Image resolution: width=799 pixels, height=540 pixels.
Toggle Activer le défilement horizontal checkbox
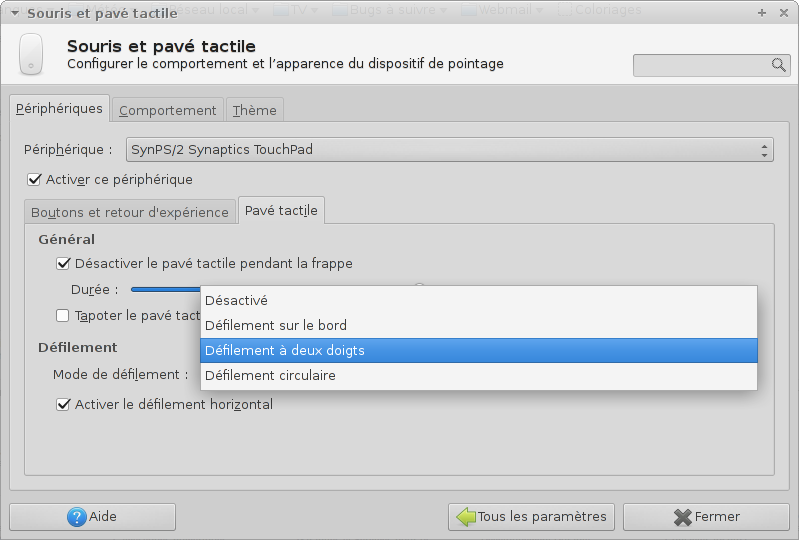64,405
